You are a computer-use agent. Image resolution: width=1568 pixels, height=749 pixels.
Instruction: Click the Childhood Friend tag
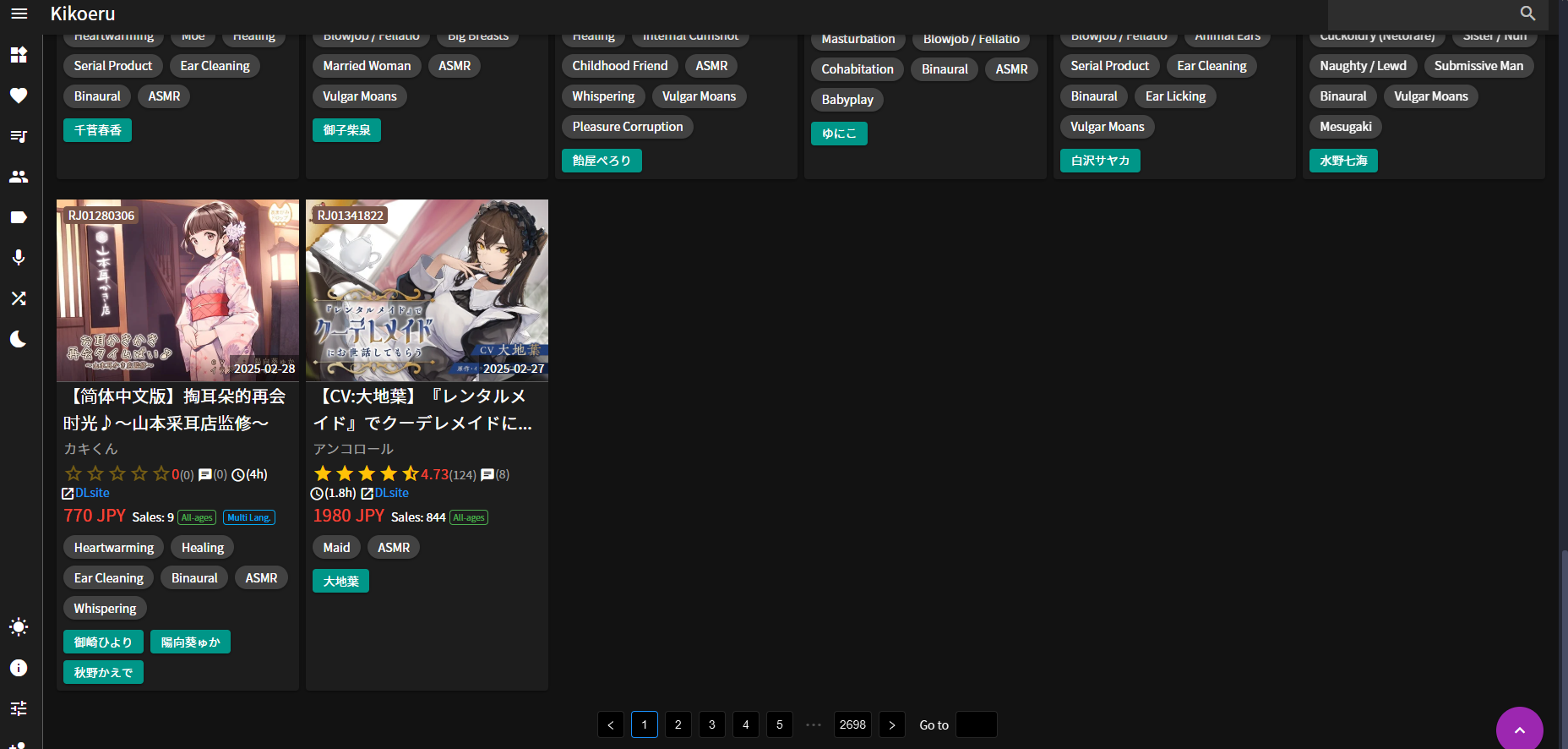pyautogui.click(x=620, y=66)
